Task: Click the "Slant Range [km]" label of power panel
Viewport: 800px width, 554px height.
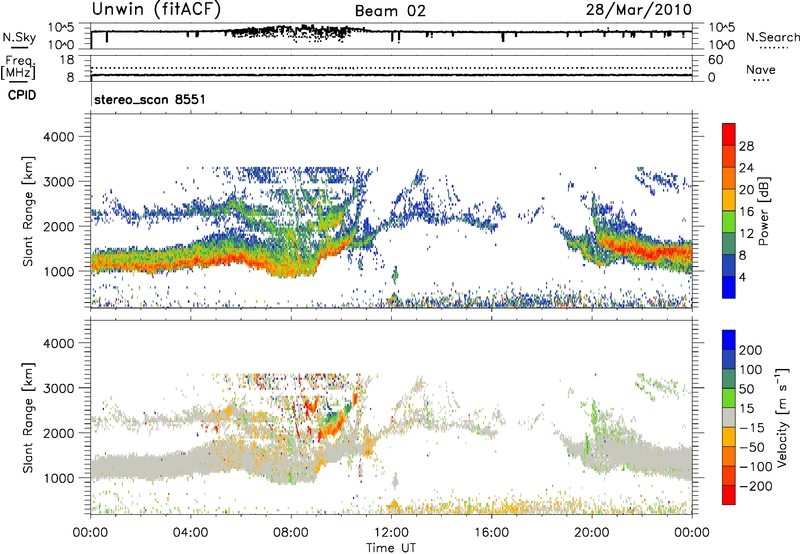Action: pyautogui.click(x=28, y=211)
